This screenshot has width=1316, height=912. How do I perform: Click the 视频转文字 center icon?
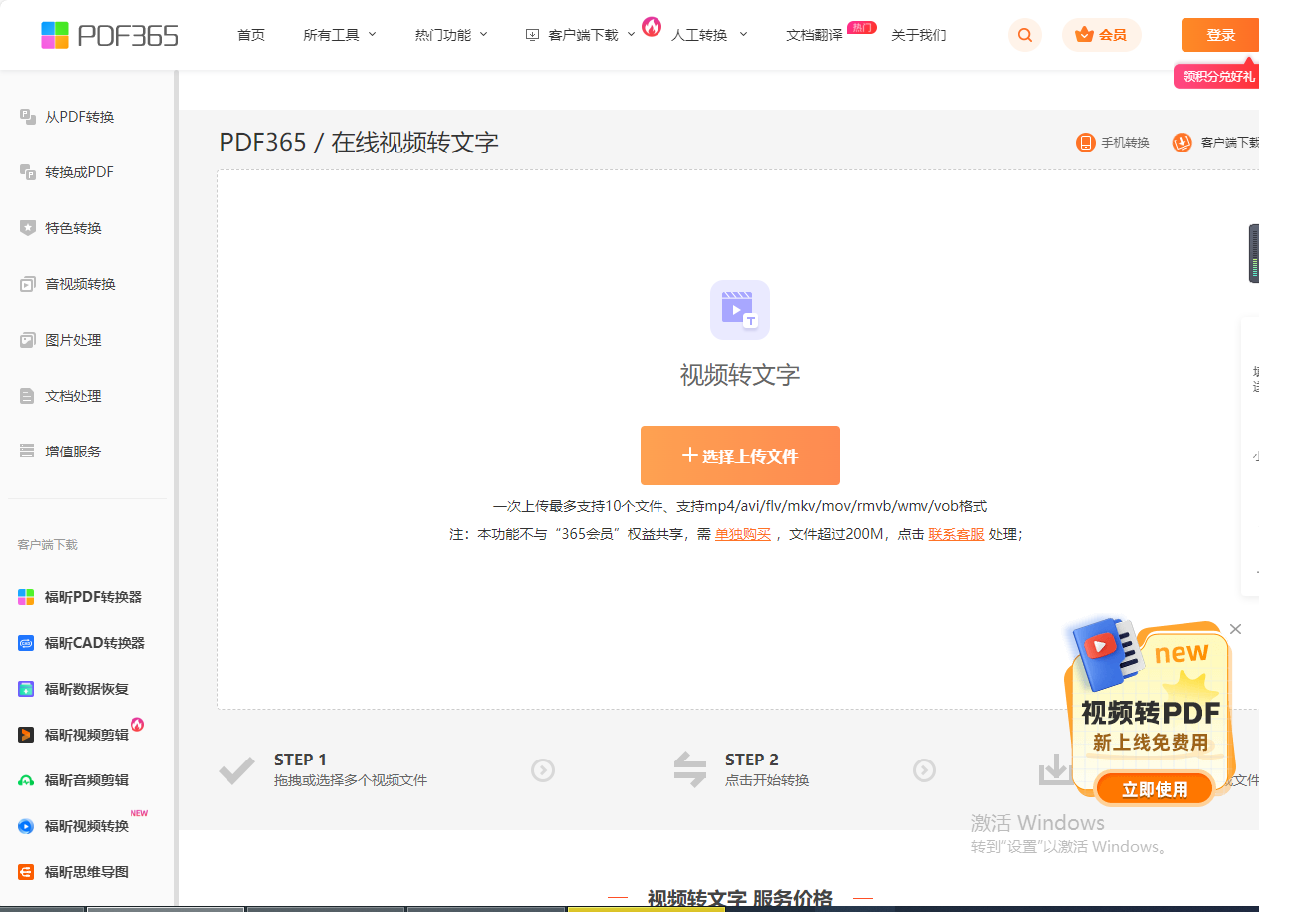[740, 310]
